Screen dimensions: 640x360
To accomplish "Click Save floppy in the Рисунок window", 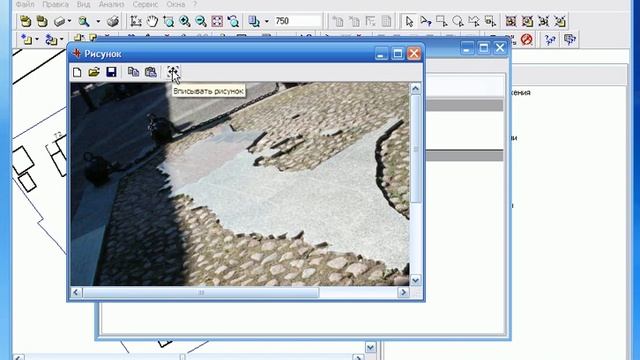I will point(111,72).
